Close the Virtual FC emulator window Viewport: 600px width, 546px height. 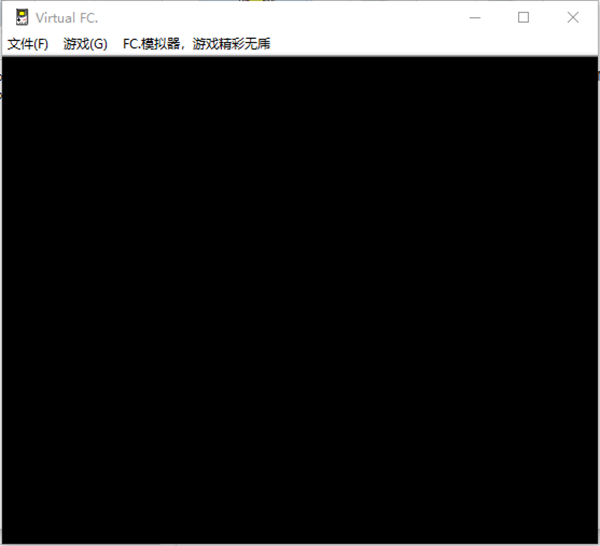(x=573, y=17)
